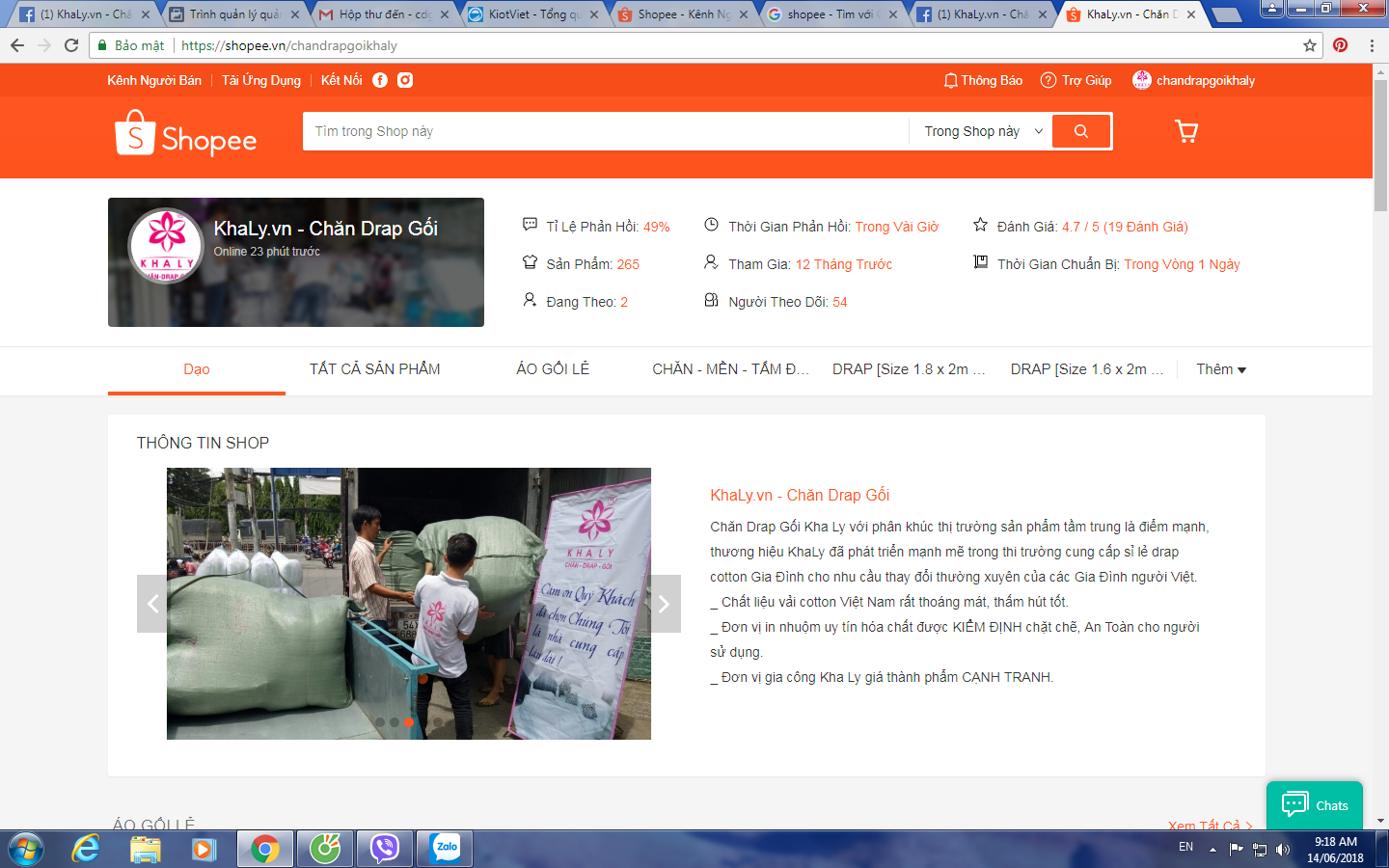Focus the Tìm trong Shop này search field
1389x868 pixels.
click(606, 131)
